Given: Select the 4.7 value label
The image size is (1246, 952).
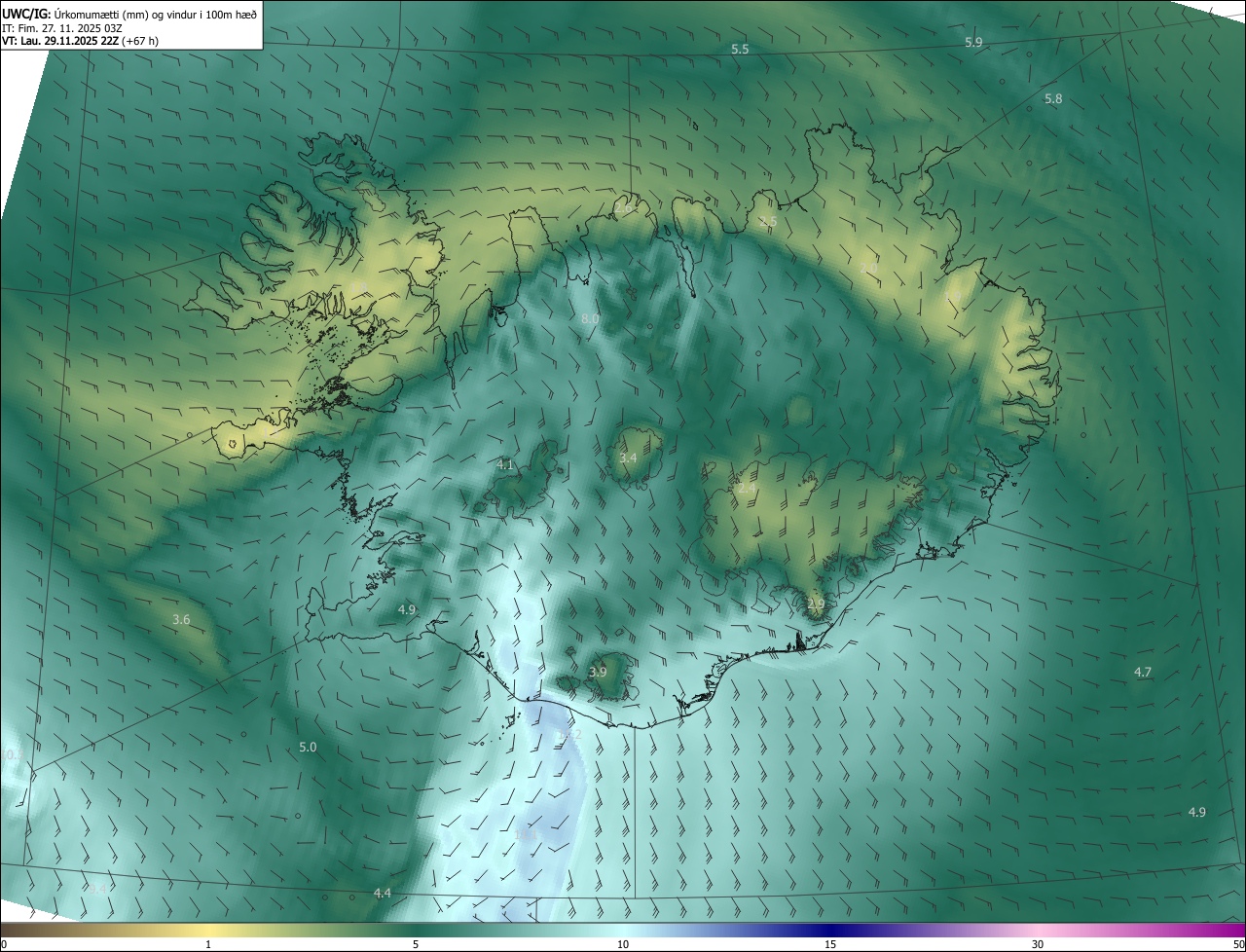Looking at the screenshot, I should (x=1143, y=672).
